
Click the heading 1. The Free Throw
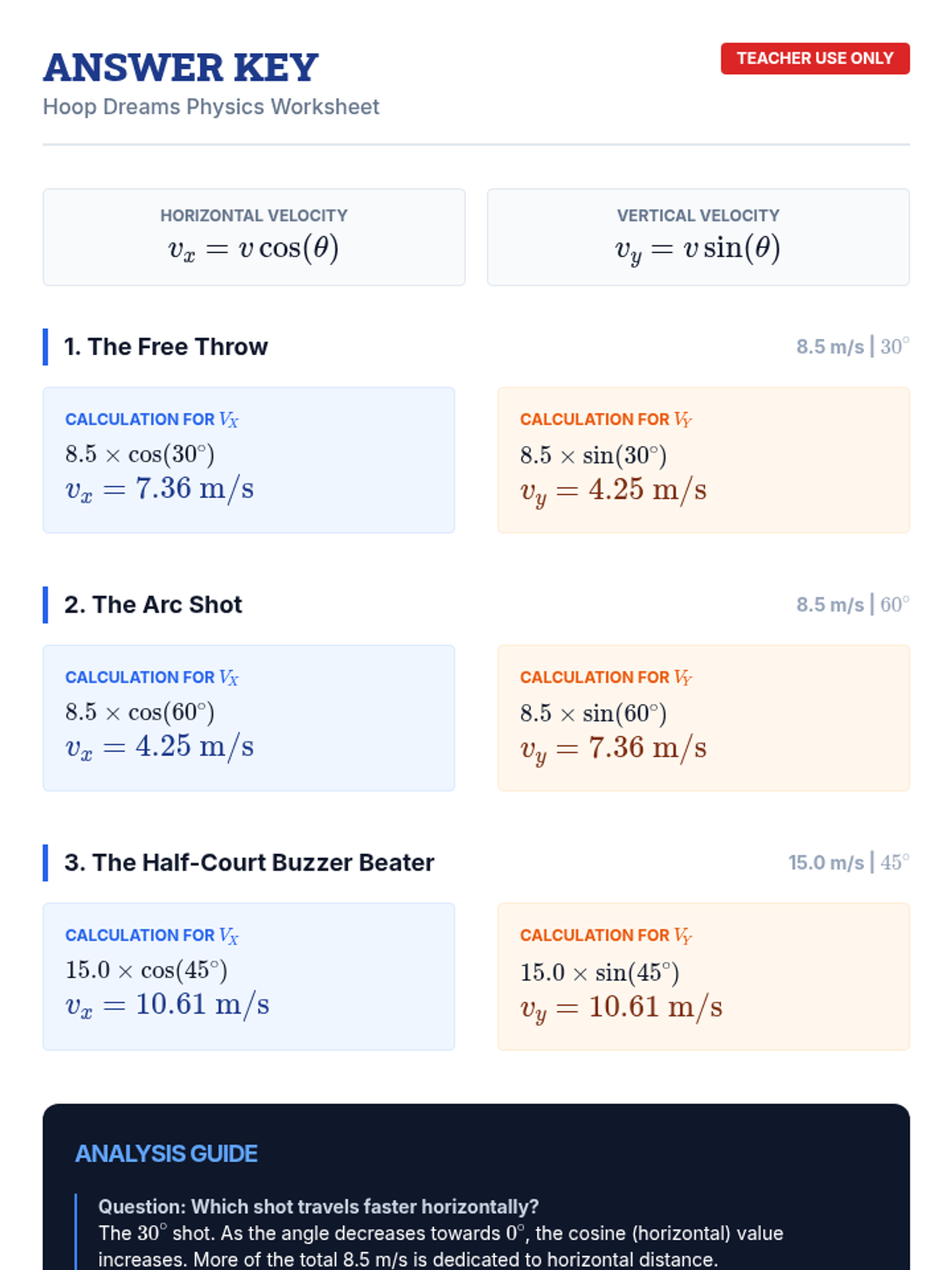[x=166, y=347]
